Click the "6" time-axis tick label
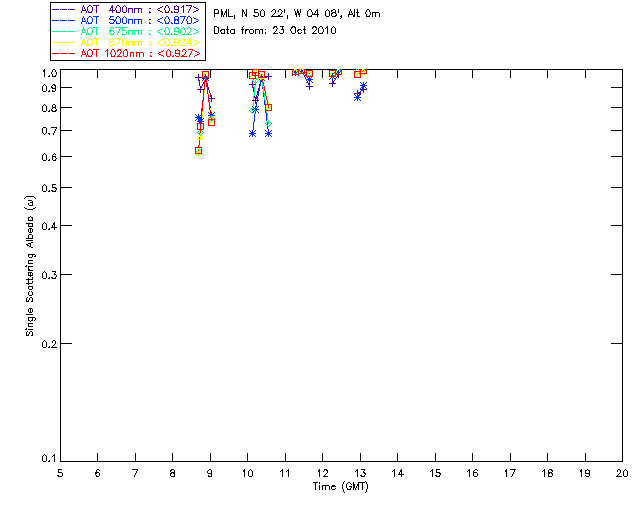The width and height of the screenshot is (640, 512). 98,473
